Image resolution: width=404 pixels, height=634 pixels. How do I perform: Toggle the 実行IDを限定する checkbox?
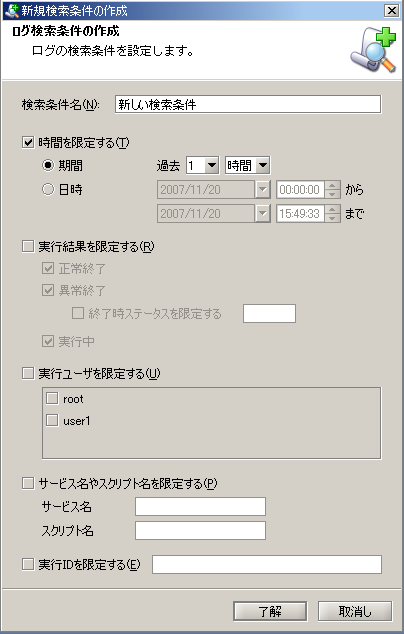click(27, 564)
